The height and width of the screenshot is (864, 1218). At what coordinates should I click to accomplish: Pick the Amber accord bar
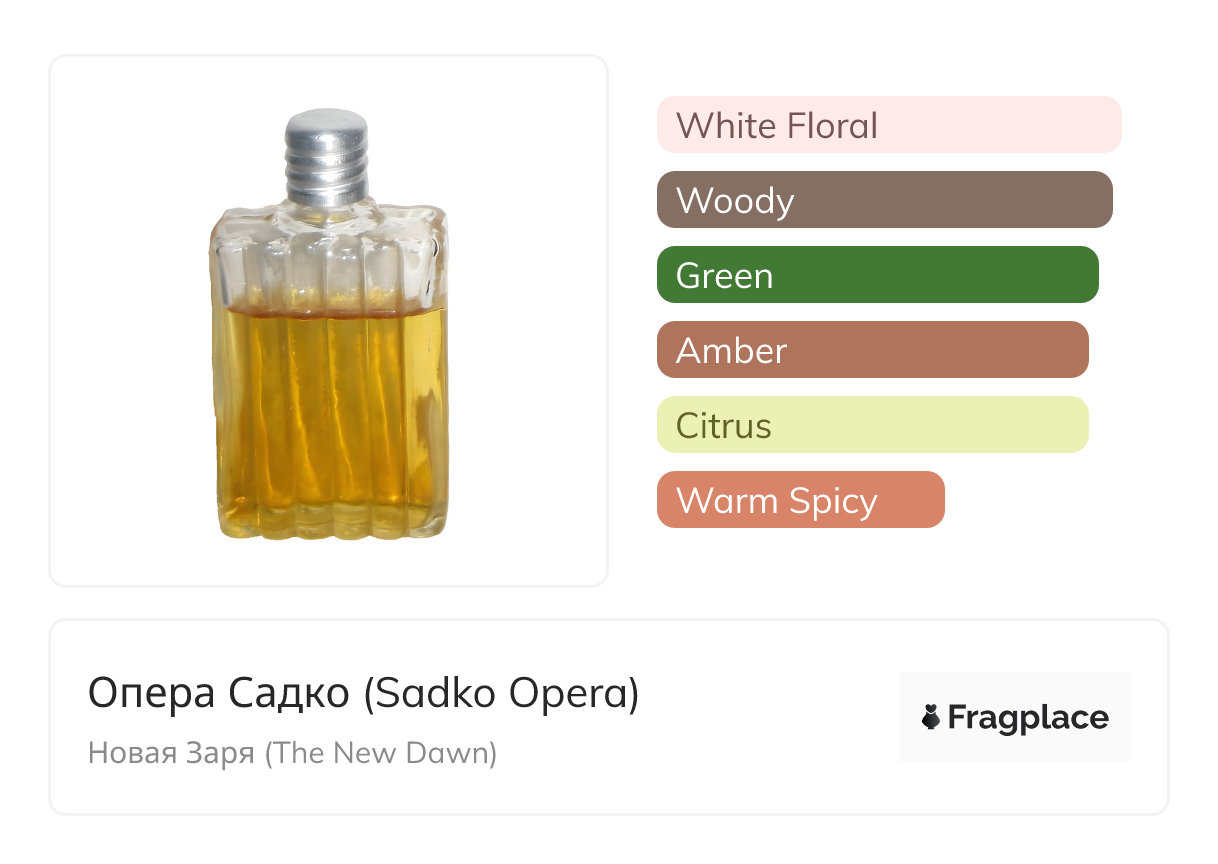point(872,350)
